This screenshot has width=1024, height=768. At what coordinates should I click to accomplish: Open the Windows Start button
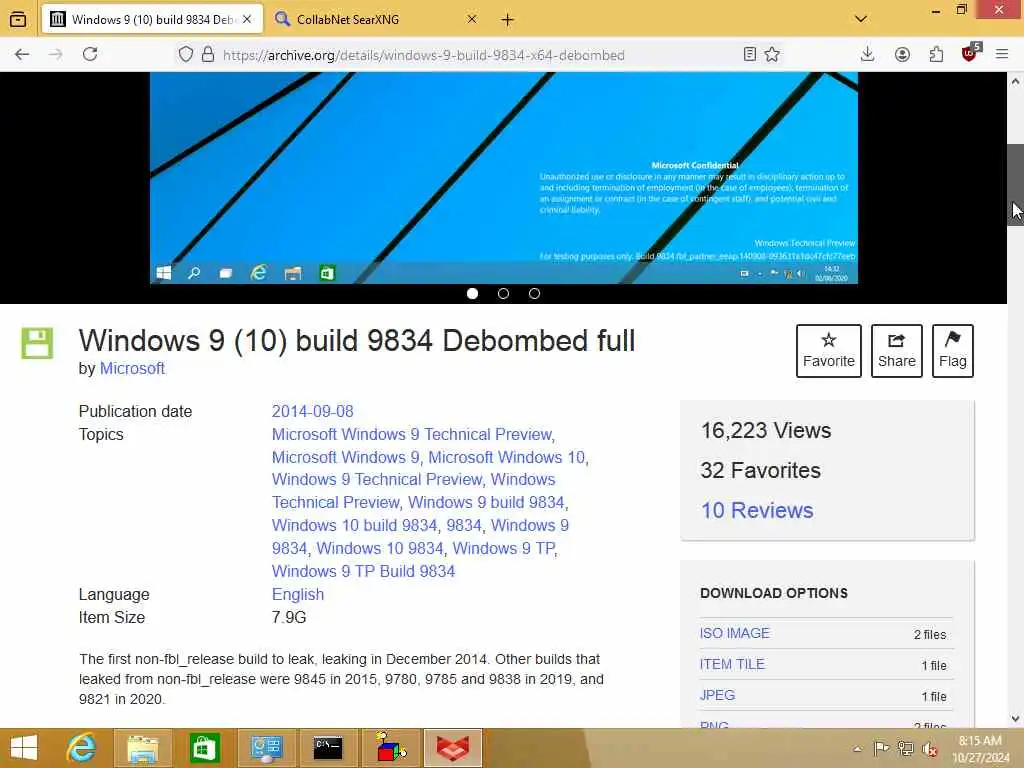(x=24, y=748)
